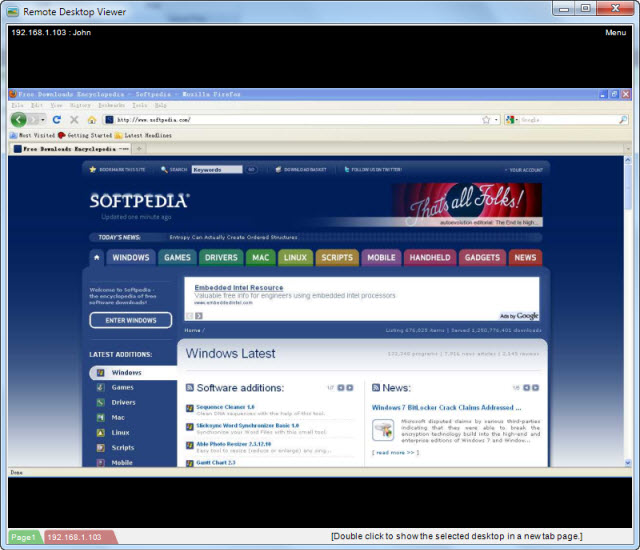Open the address bar dropdown arrow

(496, 120)
